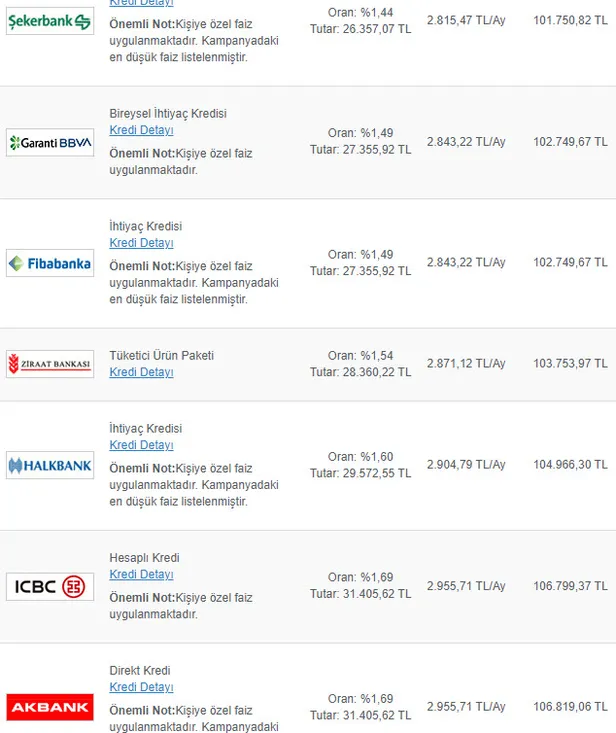Click the Halkbank logo
The image size is (616, 733).
50,465
